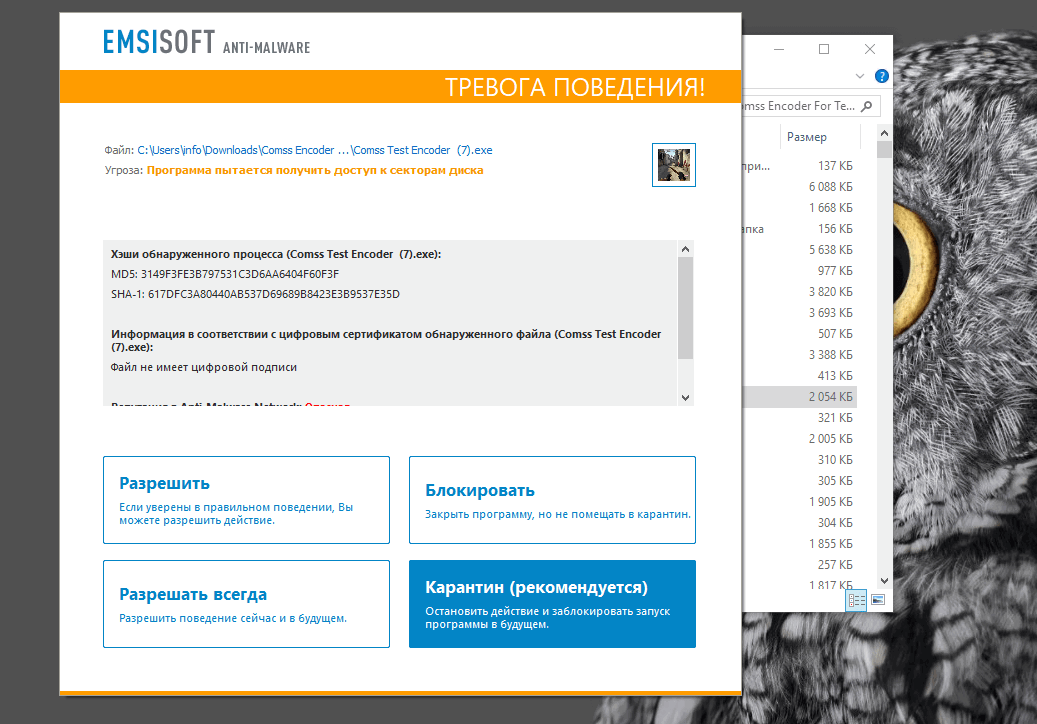1037x724 pixels.
Task: Choose Блокировать to close the program
Action: [x=552, y=499]
